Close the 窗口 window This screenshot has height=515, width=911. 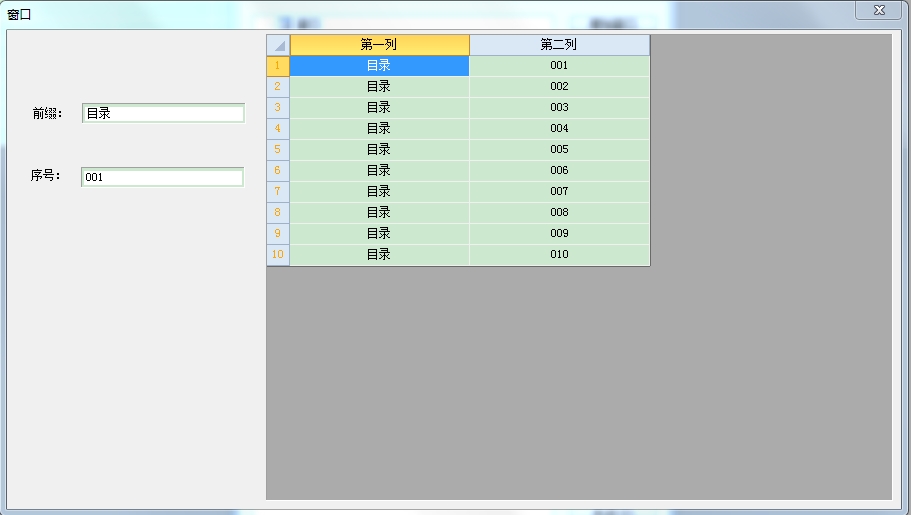[878, 10]
